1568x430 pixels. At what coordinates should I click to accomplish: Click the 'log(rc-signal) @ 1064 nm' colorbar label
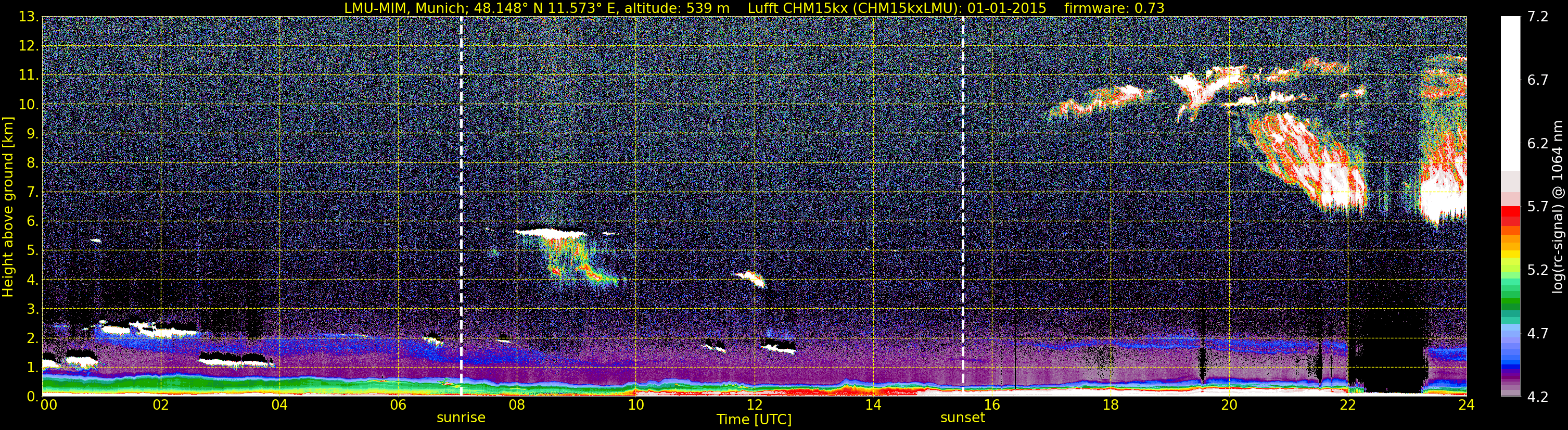coord(1557,207)
